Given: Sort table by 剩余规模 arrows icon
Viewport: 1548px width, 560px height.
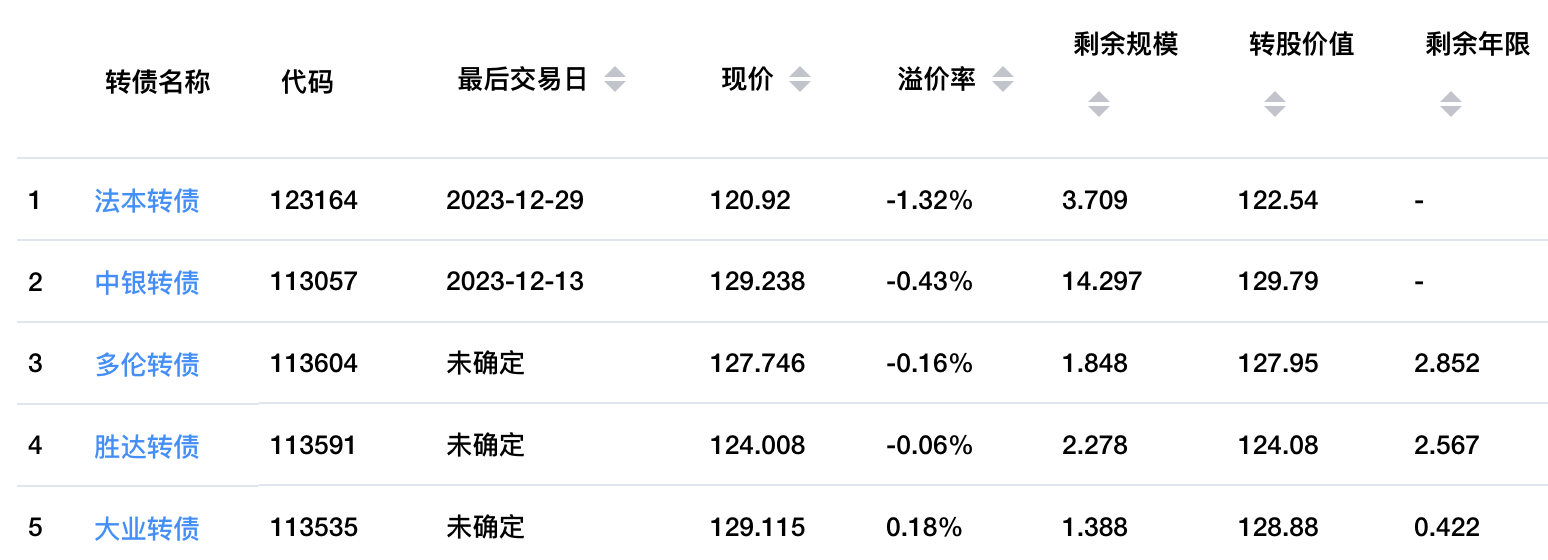Looking at the screenshot, I should pos(1099,104).
